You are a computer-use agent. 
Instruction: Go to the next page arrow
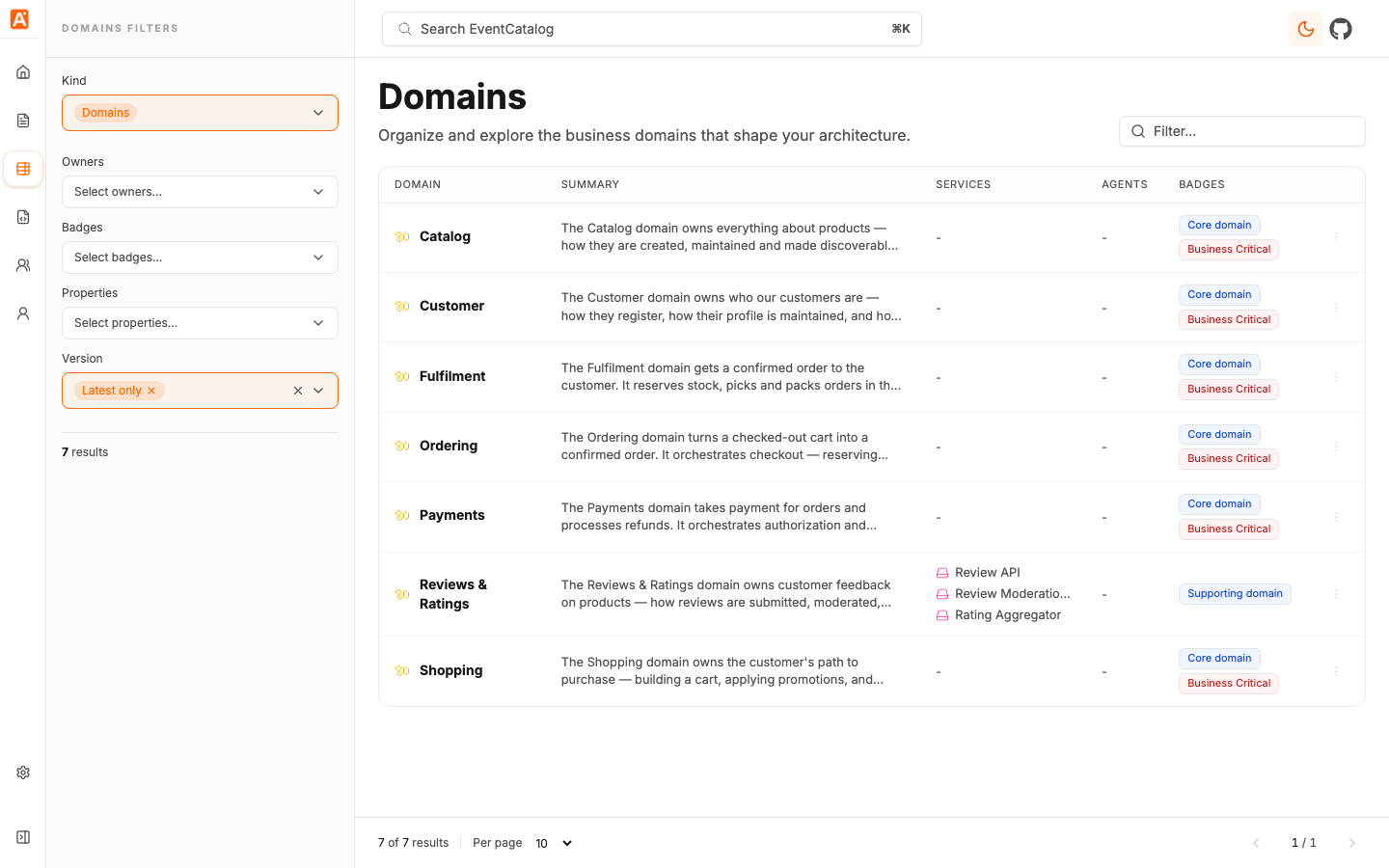(x=1352, y=843)
